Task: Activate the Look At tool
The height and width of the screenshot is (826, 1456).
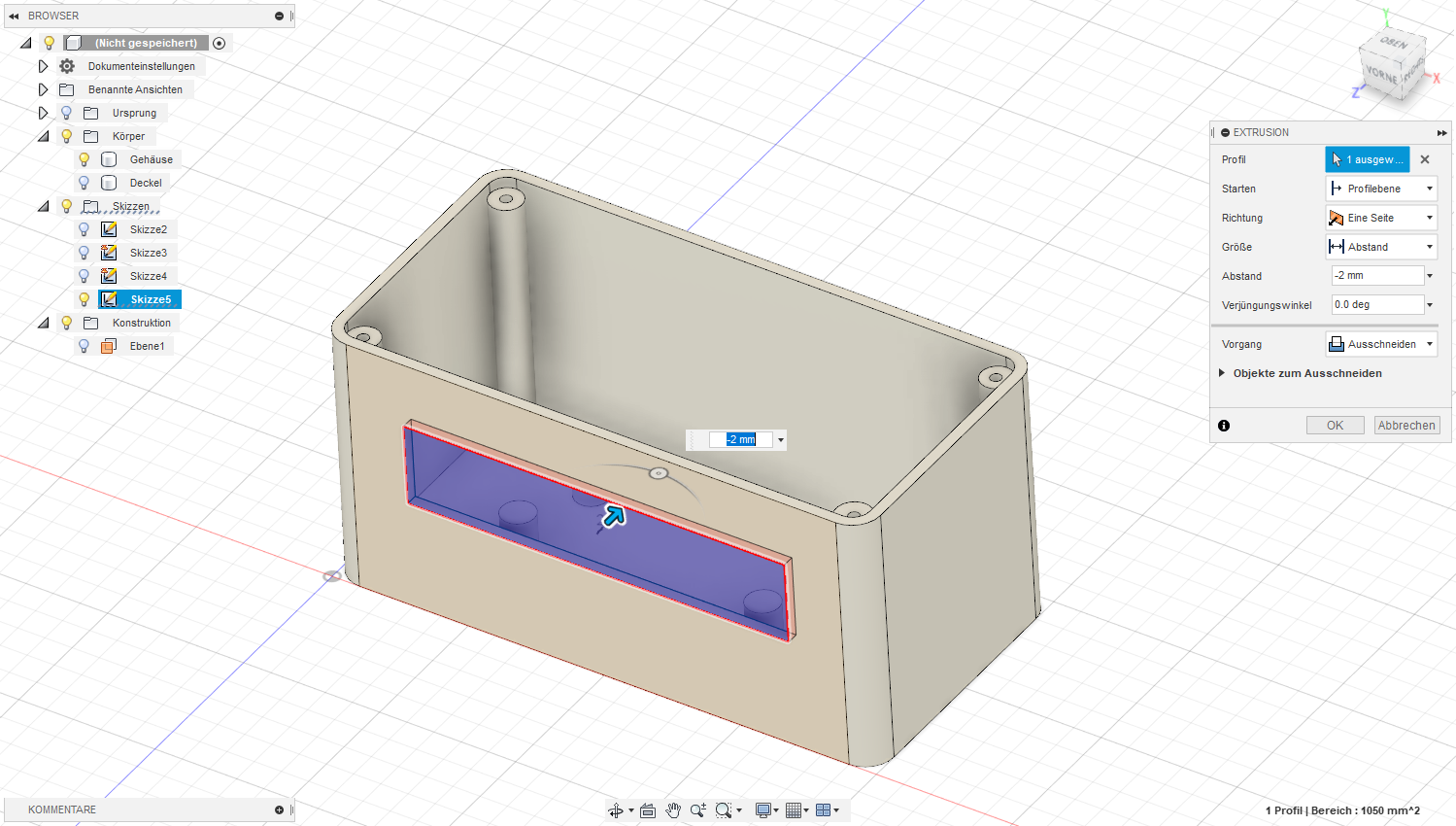Action: point(648,810)
